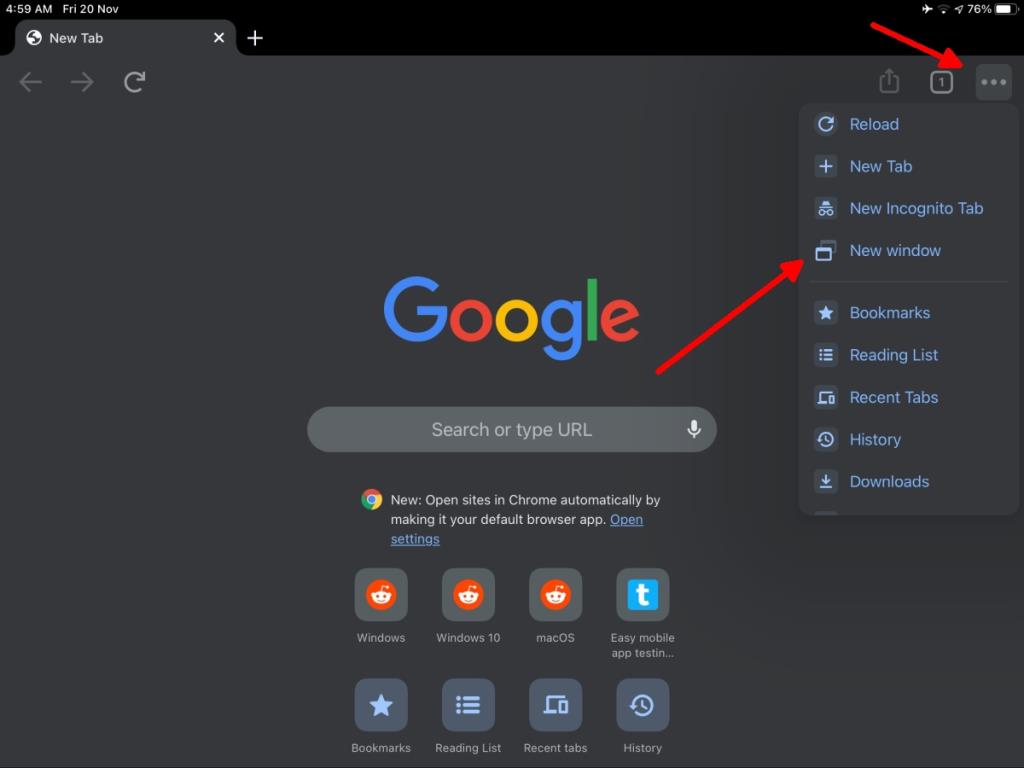Tap the History clock icon in the menu
This screenshot has width=1024, height=768.
[x=826, y=439]
